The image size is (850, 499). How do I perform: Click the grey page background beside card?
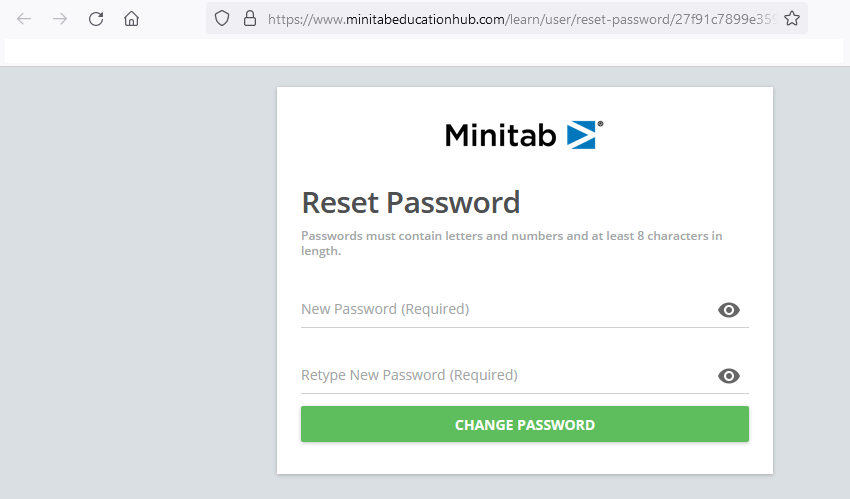138,282
